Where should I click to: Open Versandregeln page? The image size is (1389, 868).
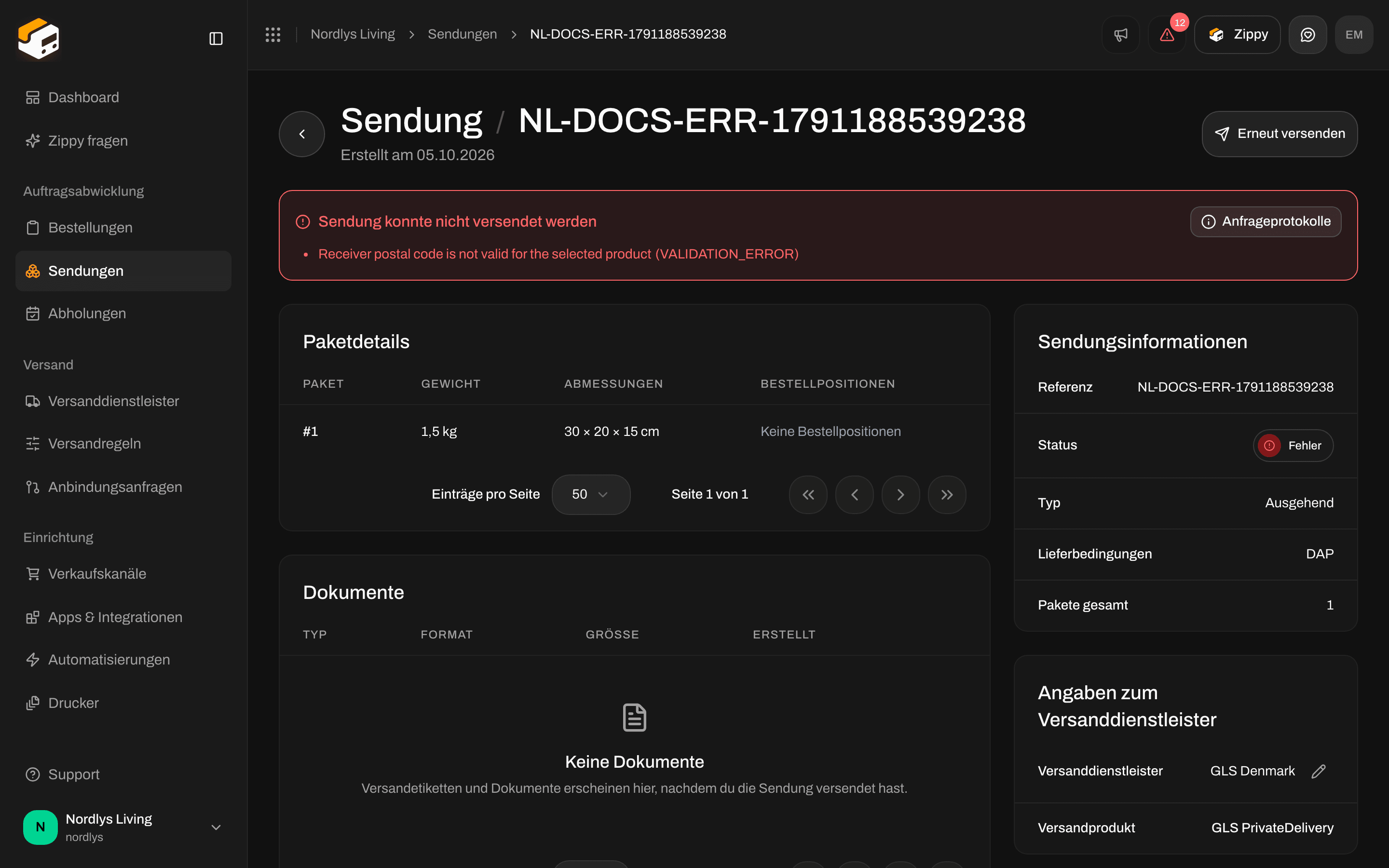123,443
